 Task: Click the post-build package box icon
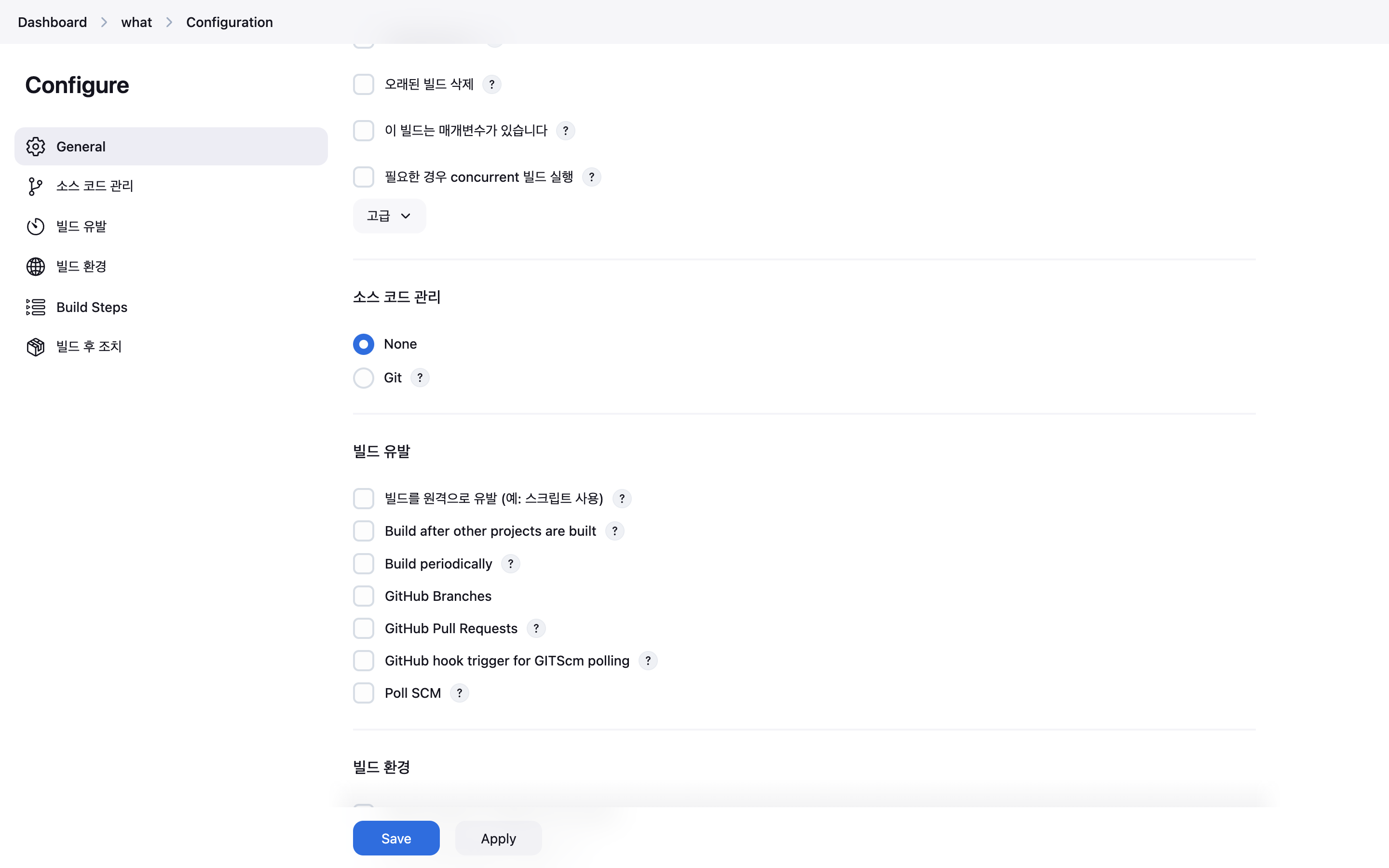point(36,347)
